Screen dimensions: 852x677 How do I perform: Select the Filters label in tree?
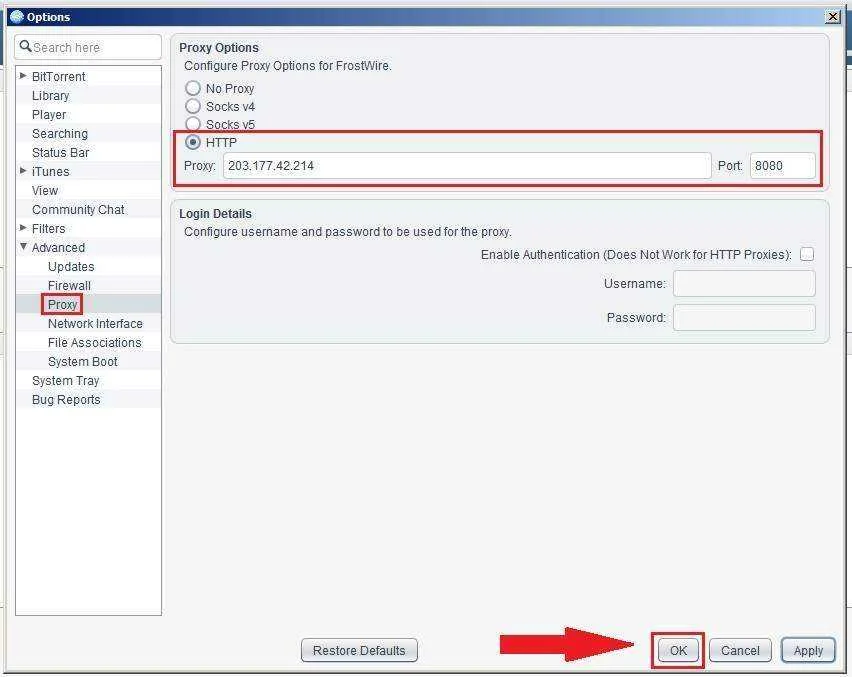48,229
